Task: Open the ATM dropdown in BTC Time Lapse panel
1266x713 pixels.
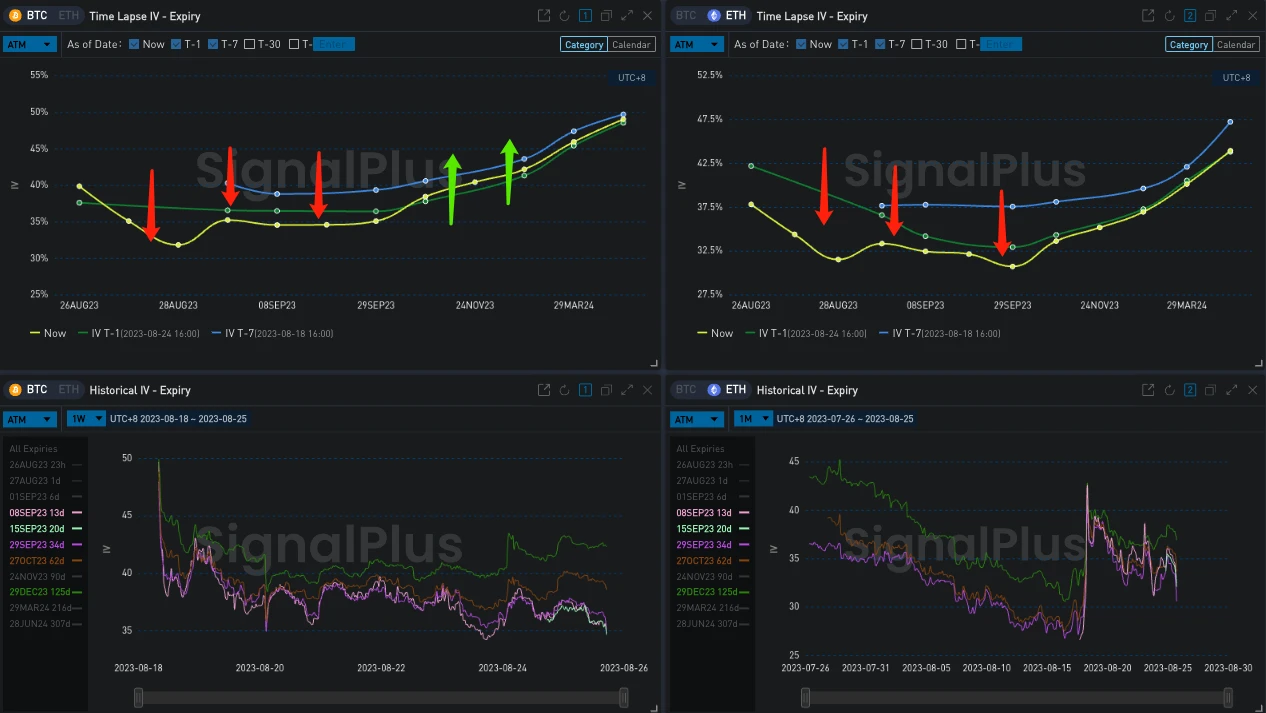Action: (x=29, y=44)
